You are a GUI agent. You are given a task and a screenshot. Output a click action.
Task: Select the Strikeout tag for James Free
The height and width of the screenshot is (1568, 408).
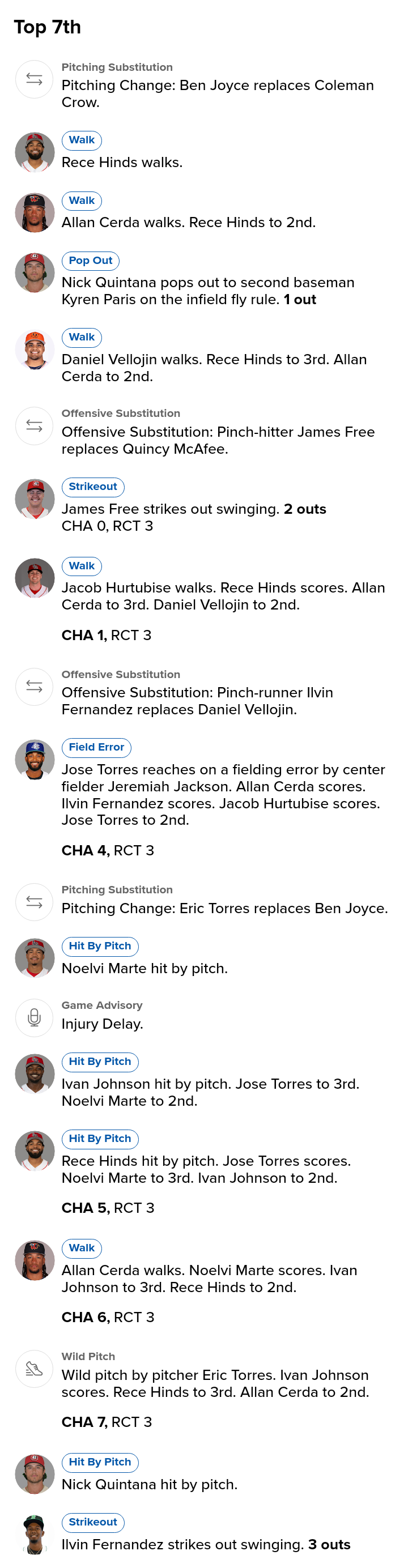click(92, 487)
